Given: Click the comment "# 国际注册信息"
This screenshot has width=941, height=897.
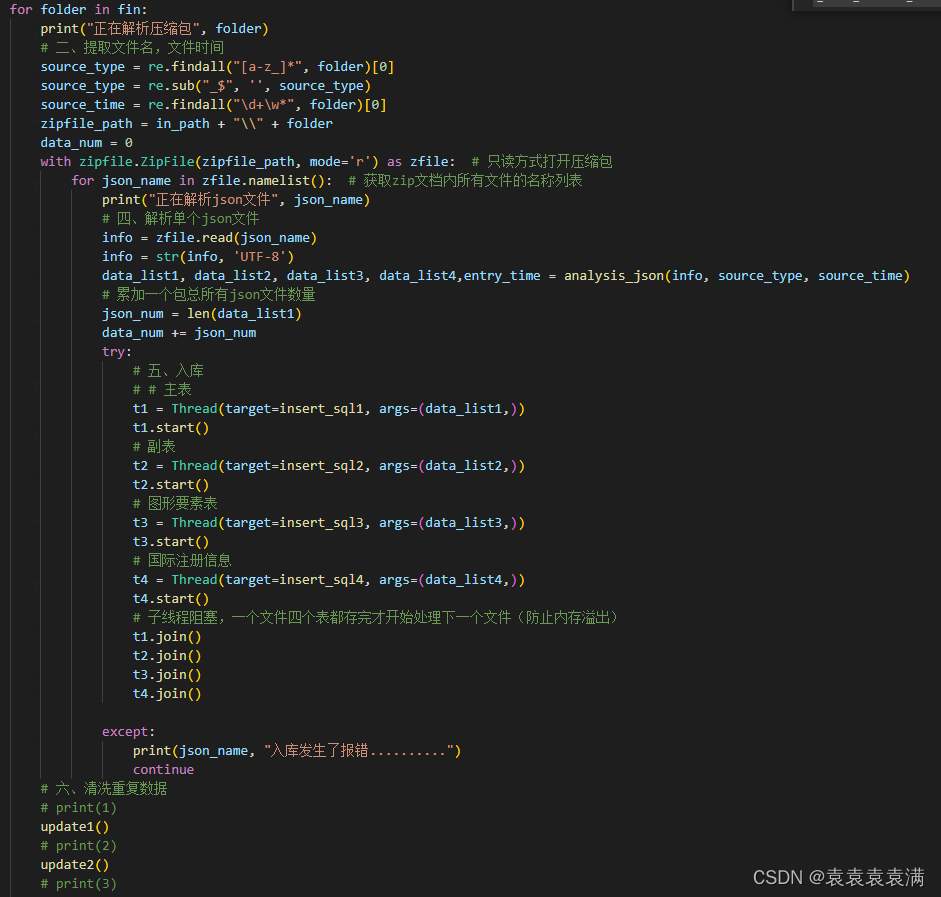Looking at the screenshot, I should (182, 560).
